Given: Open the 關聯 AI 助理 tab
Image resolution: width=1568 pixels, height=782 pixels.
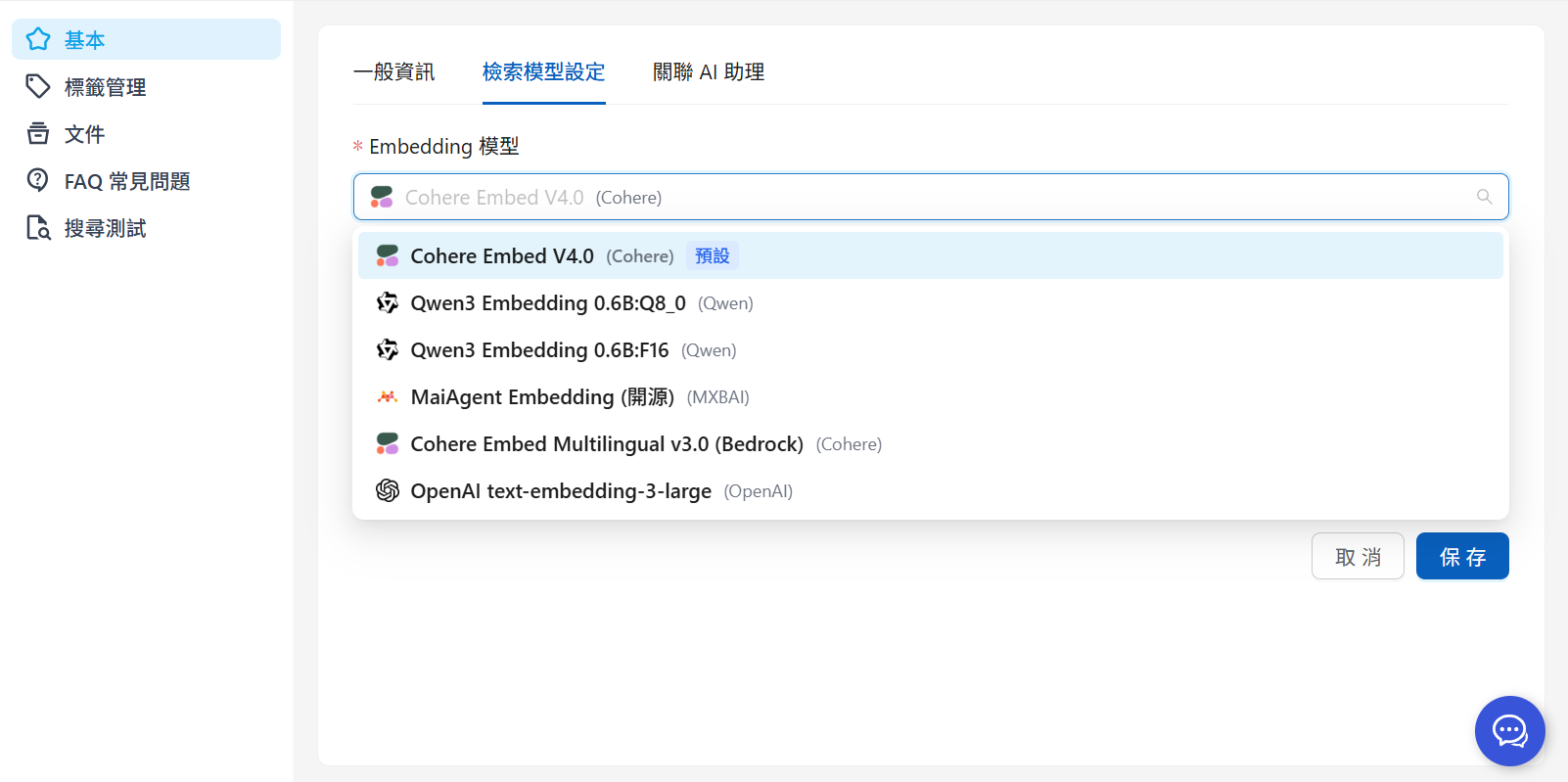Looking at the screenshot, I should pos(709,72).
